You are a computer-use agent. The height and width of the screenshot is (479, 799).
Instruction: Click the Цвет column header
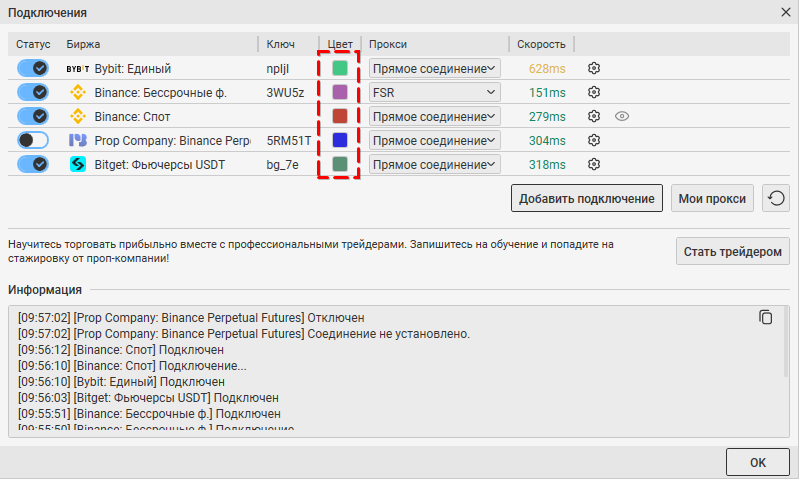coord(340,44)
